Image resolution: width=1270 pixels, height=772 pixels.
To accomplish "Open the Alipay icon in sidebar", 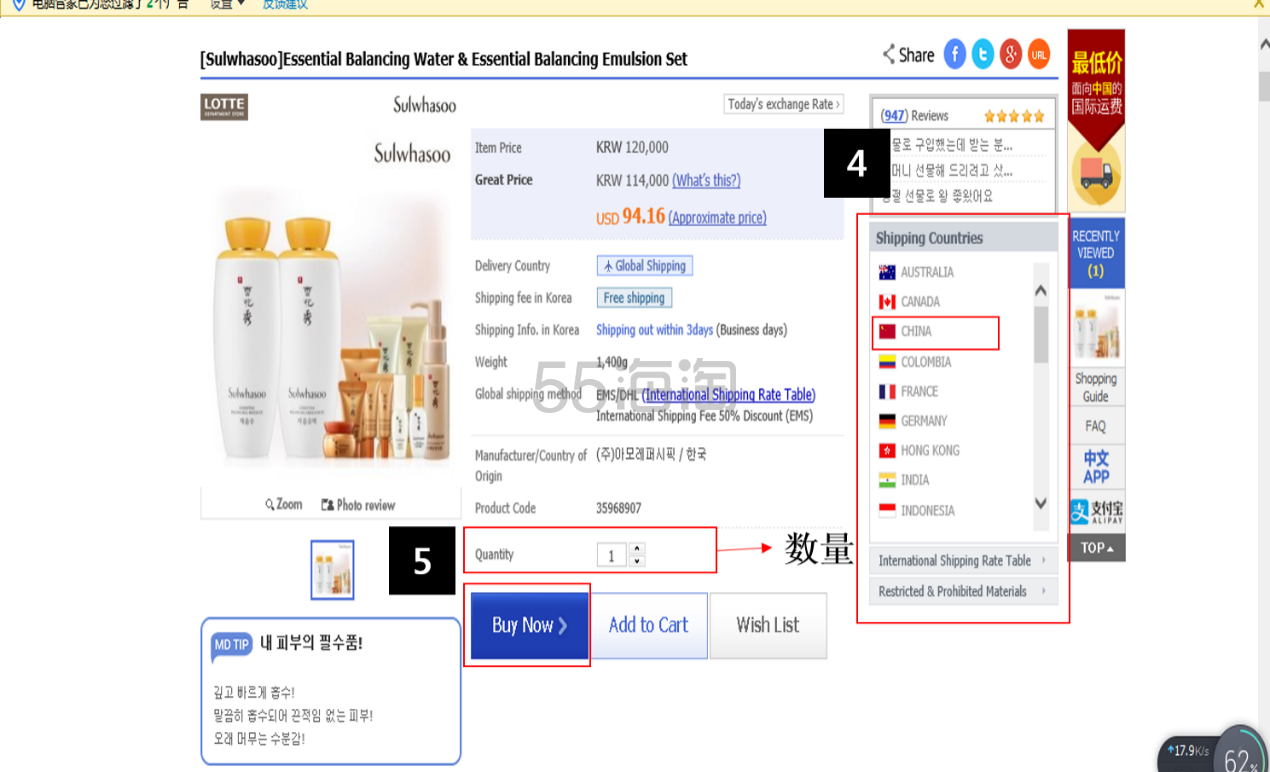I will (x=1096, y=512).
